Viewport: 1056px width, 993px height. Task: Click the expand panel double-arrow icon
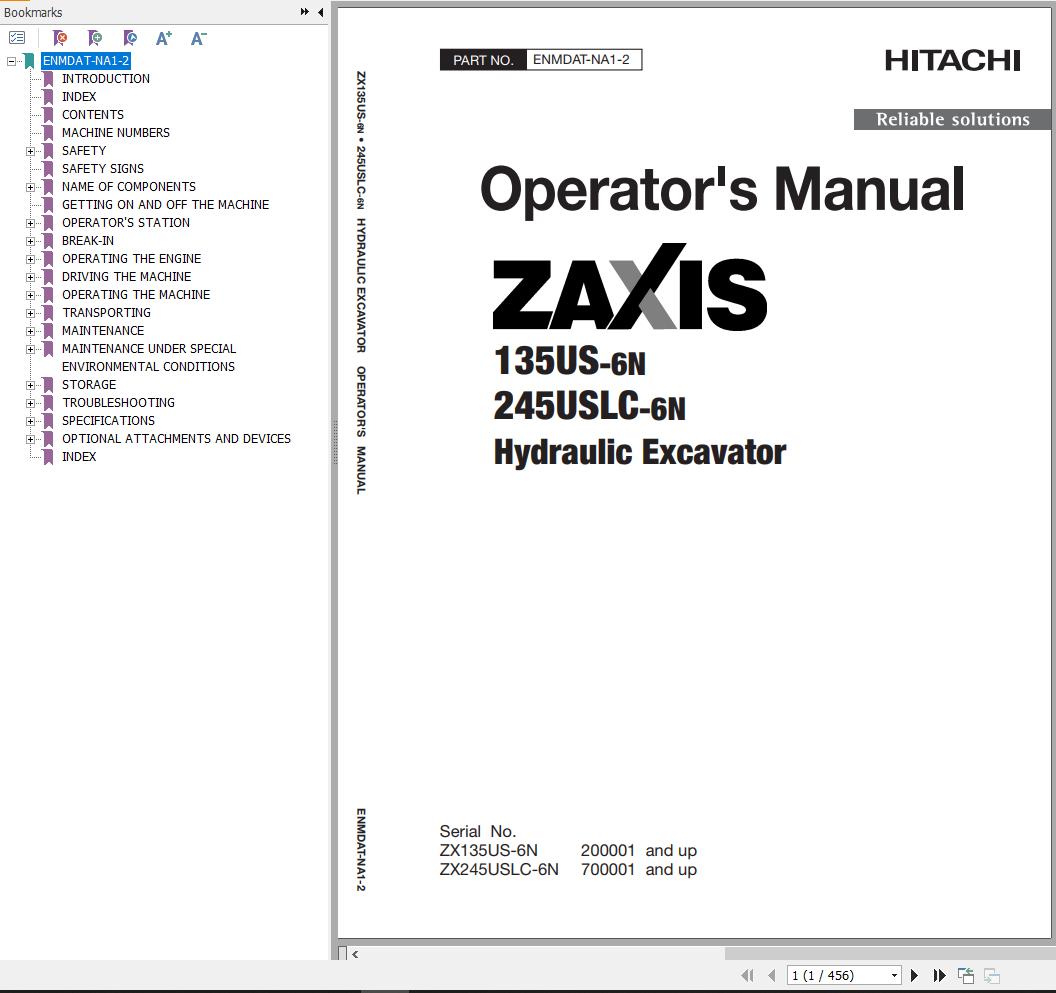pyautogui.click(x=304, y=11)
